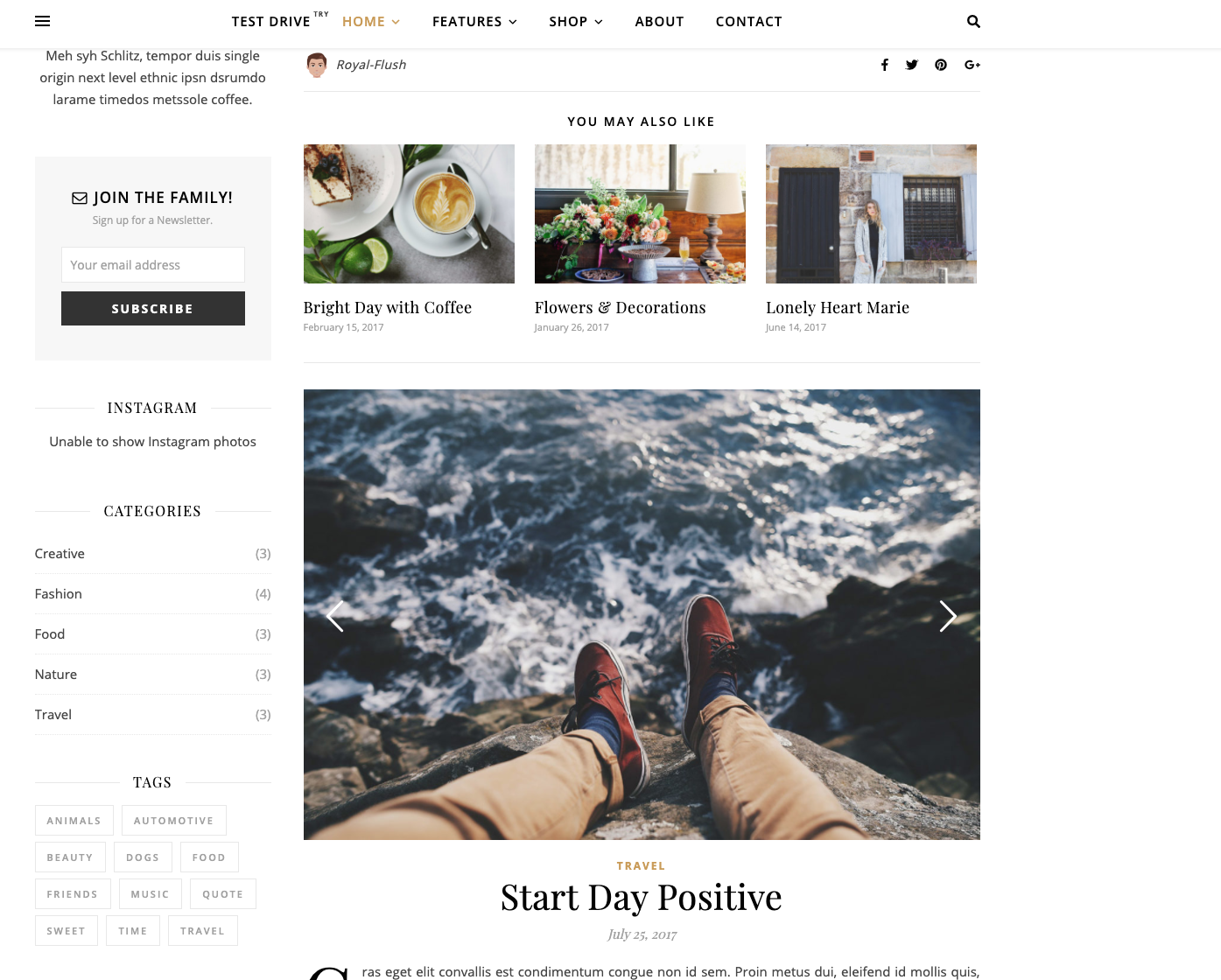Viewport: 1221px width, 980px height.
Task: Click the search magnifier icon
Action: pyautogui.click(x=973, y=21)
